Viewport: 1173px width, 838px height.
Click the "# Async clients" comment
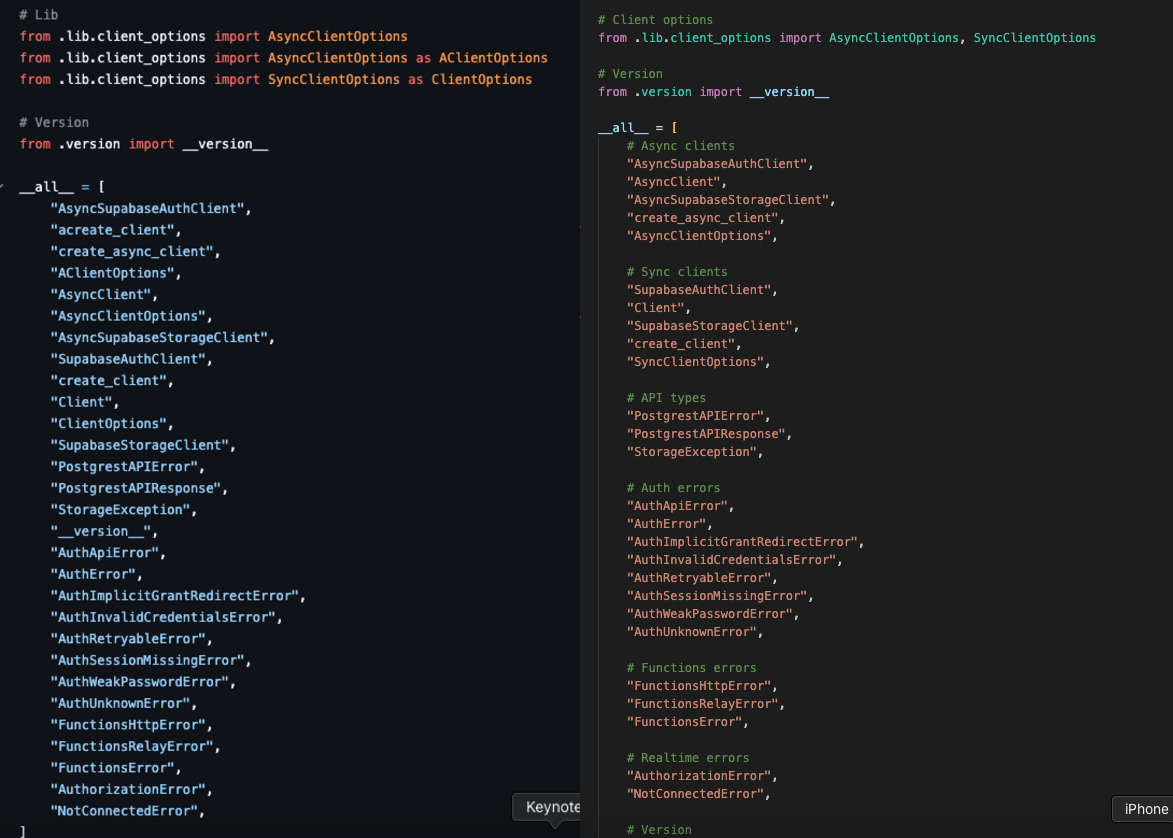click(681, 146)
